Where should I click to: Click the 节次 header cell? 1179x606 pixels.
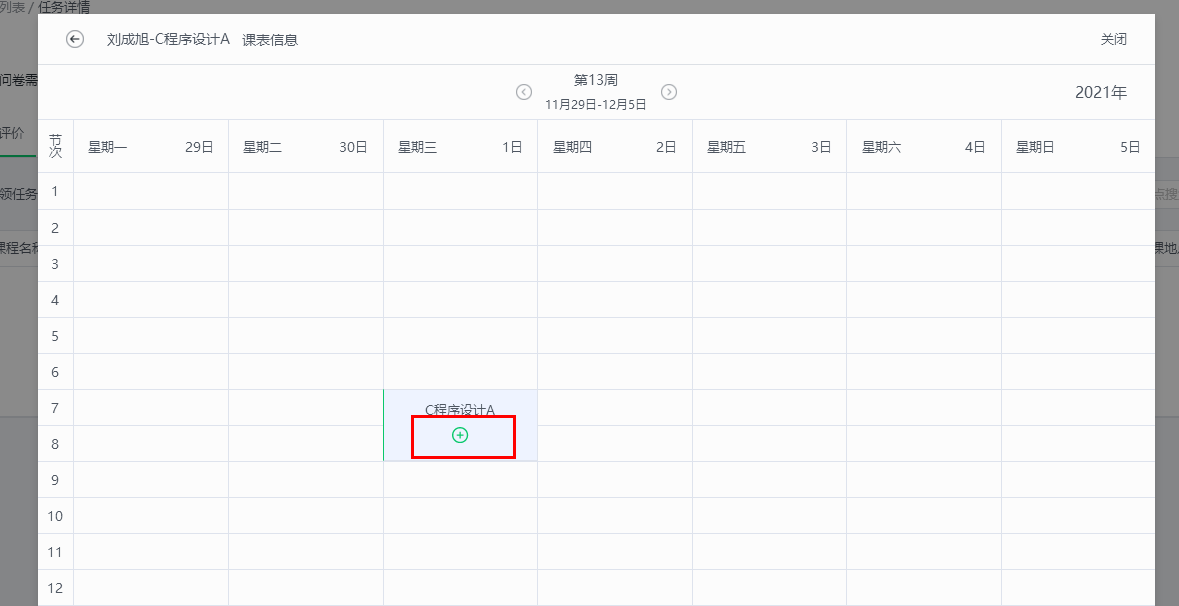[55, 147]
